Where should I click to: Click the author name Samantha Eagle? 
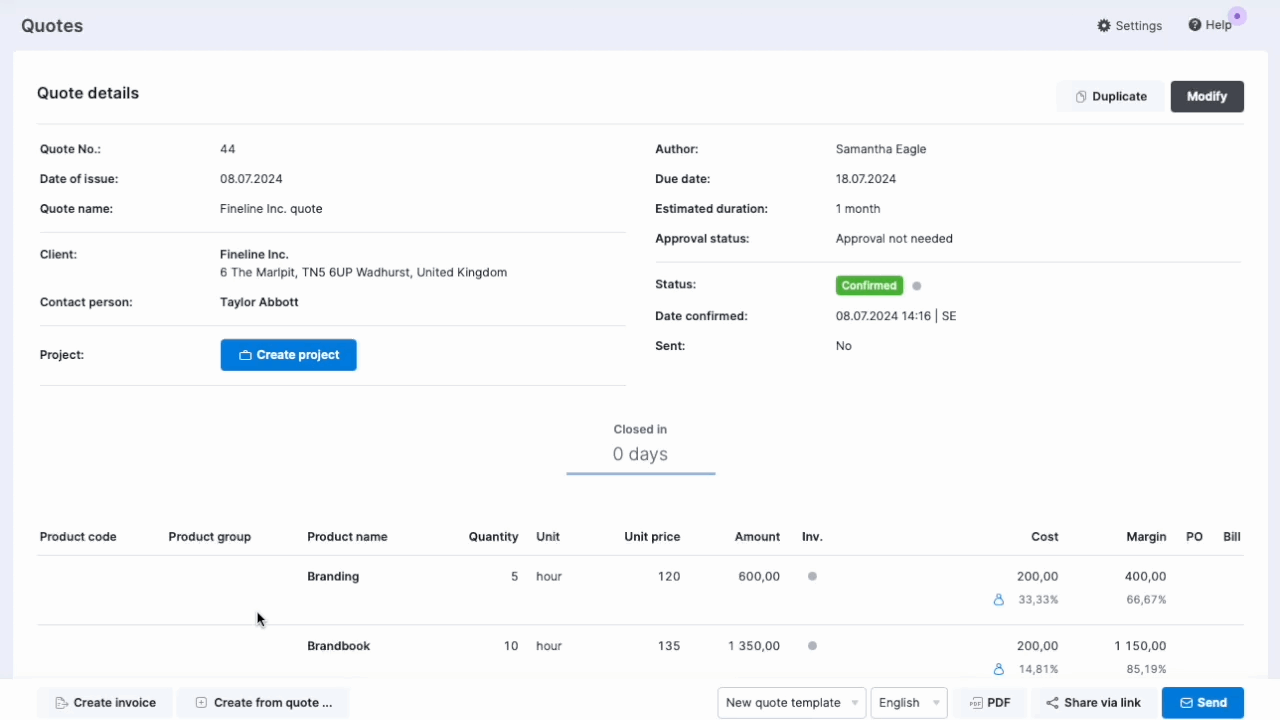coord(881,149)
